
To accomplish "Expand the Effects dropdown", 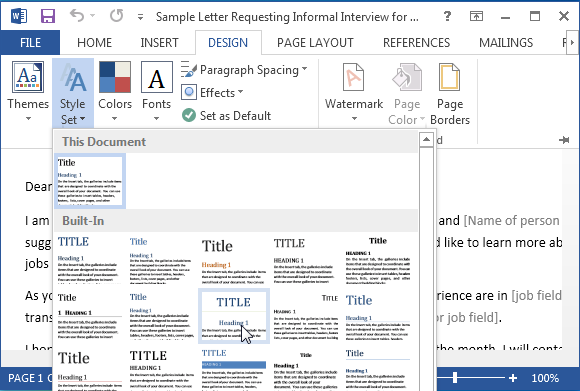I will 212,92.
